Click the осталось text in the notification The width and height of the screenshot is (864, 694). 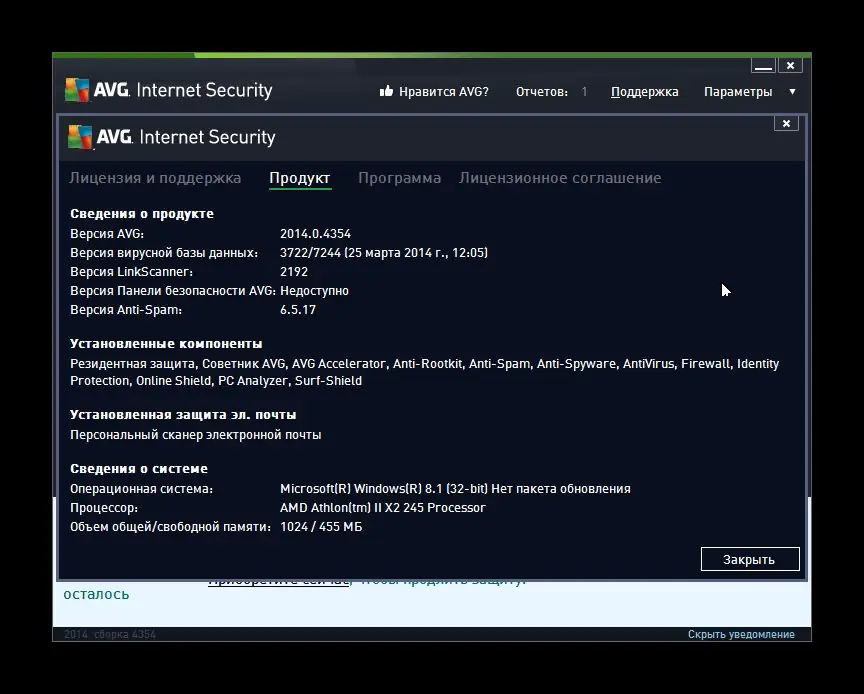click(96, 594)
